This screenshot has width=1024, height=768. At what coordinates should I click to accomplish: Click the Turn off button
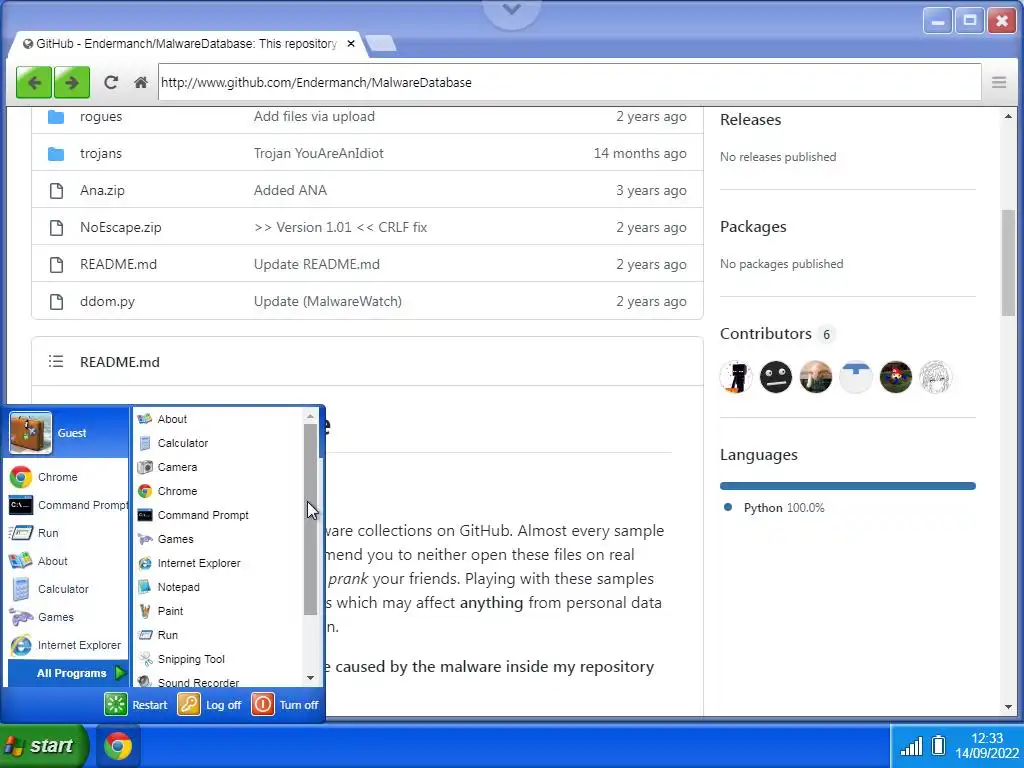(x=286, y=705)
